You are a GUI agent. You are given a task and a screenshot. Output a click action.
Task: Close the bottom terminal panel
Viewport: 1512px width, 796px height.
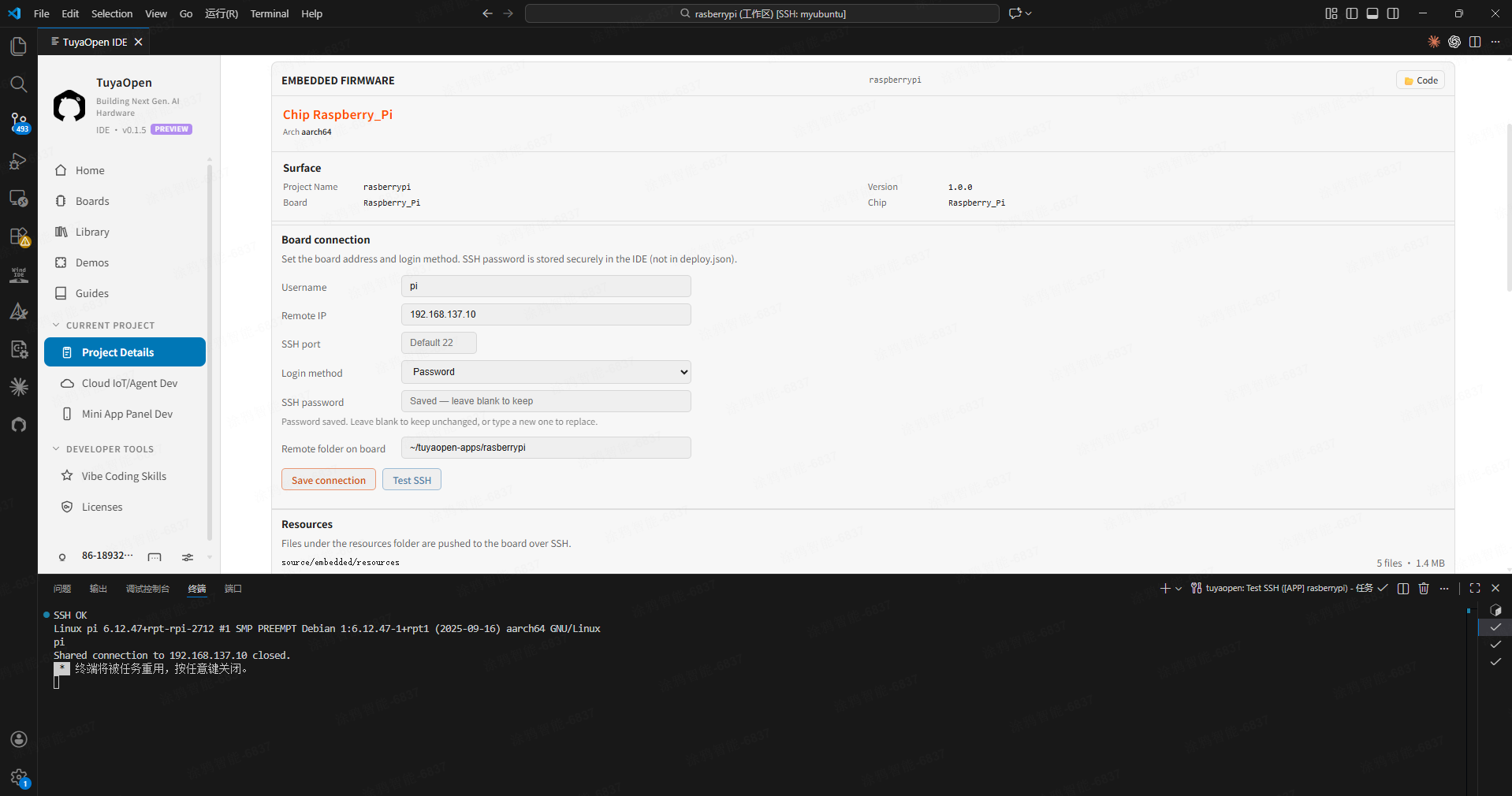[x=1495, y=588]
